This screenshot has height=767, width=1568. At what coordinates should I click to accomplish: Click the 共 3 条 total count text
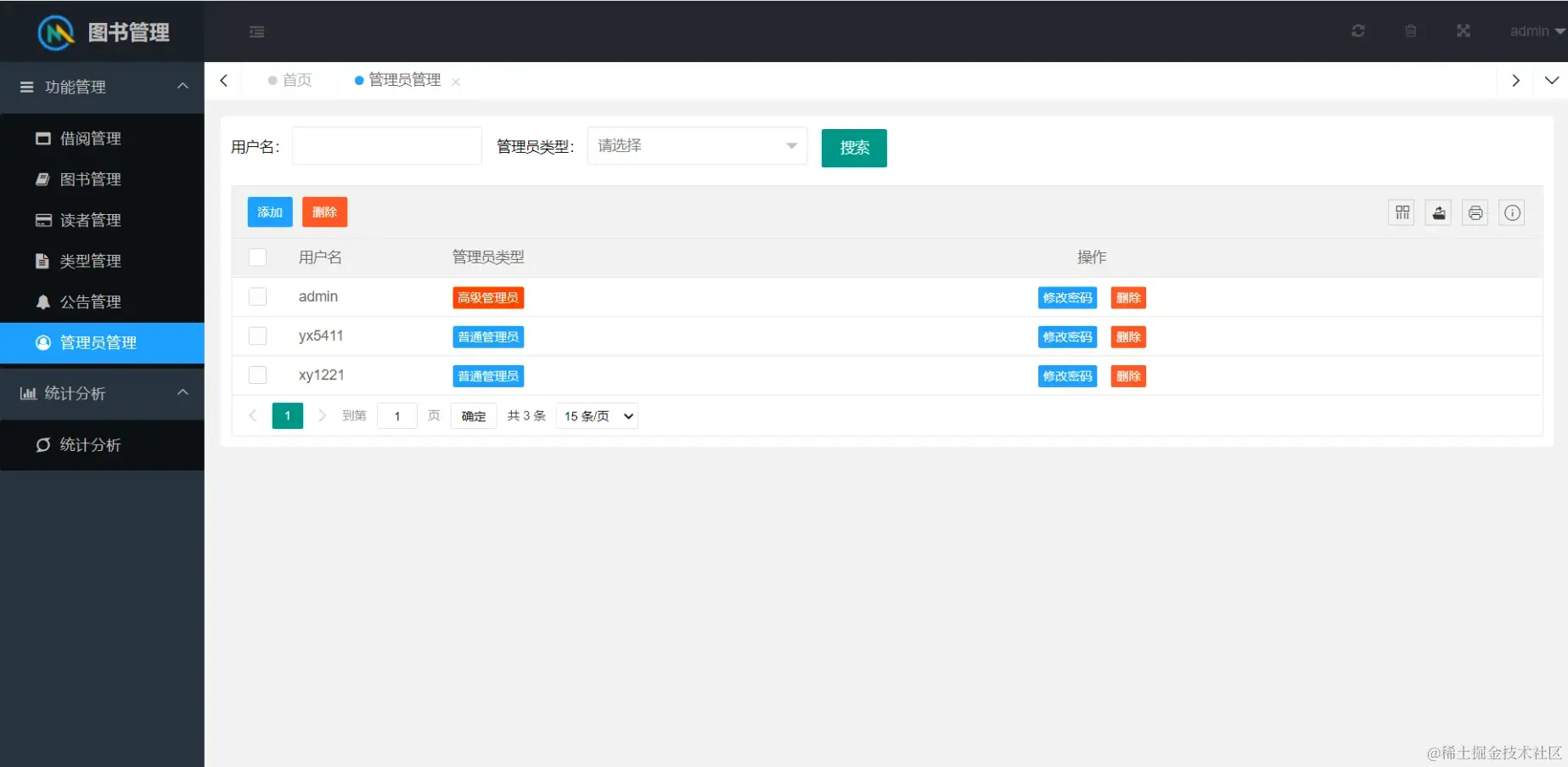tap(526, 415)
